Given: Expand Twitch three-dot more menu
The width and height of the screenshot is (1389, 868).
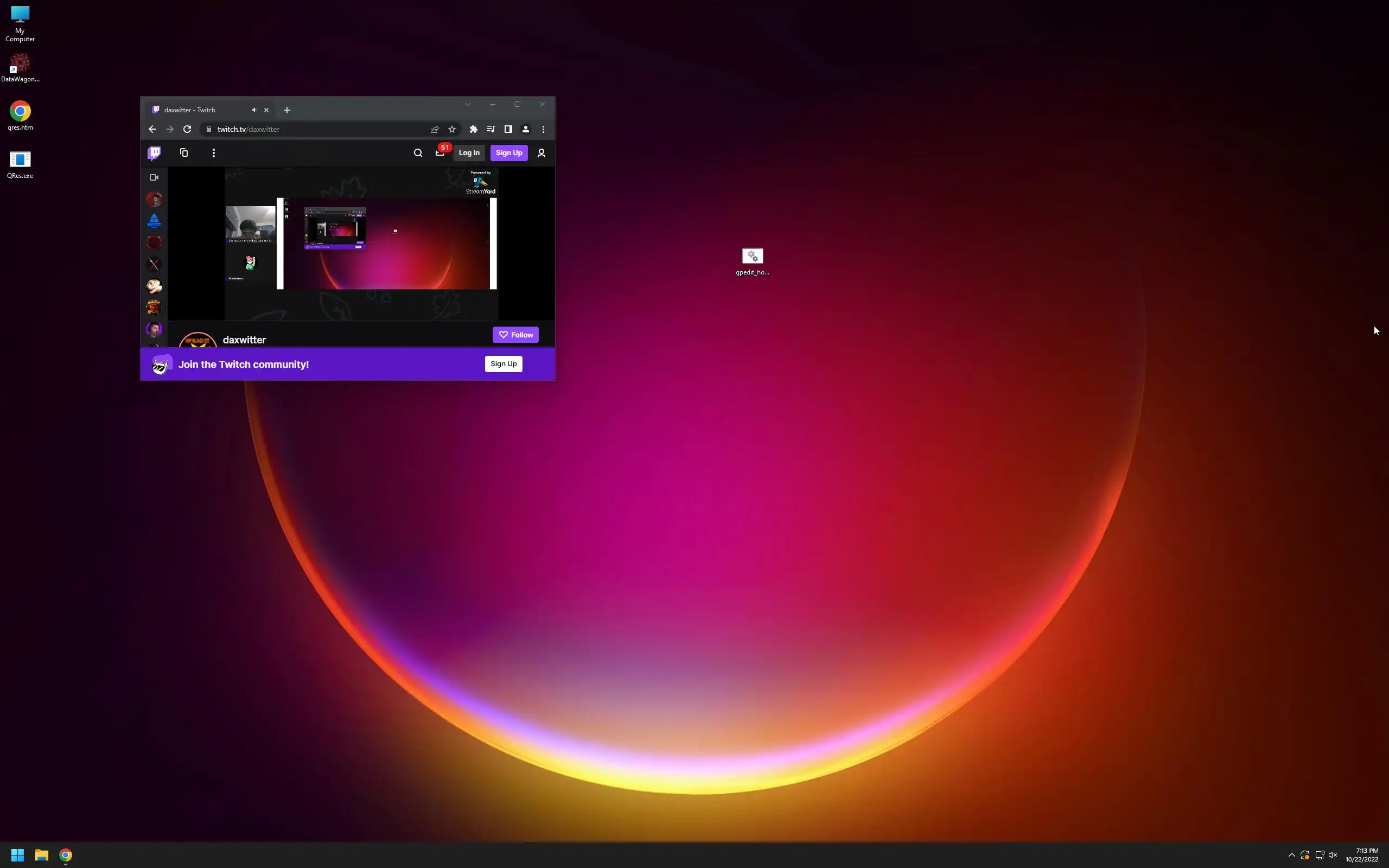Looking at the screenshot, I should tap(214, 152).
